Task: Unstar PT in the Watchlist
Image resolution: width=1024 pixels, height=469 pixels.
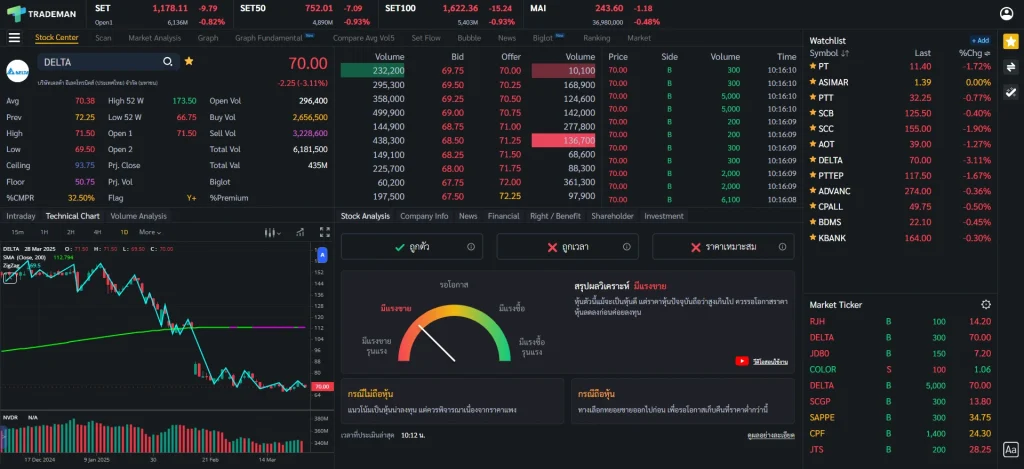Action: pos(813,66)
